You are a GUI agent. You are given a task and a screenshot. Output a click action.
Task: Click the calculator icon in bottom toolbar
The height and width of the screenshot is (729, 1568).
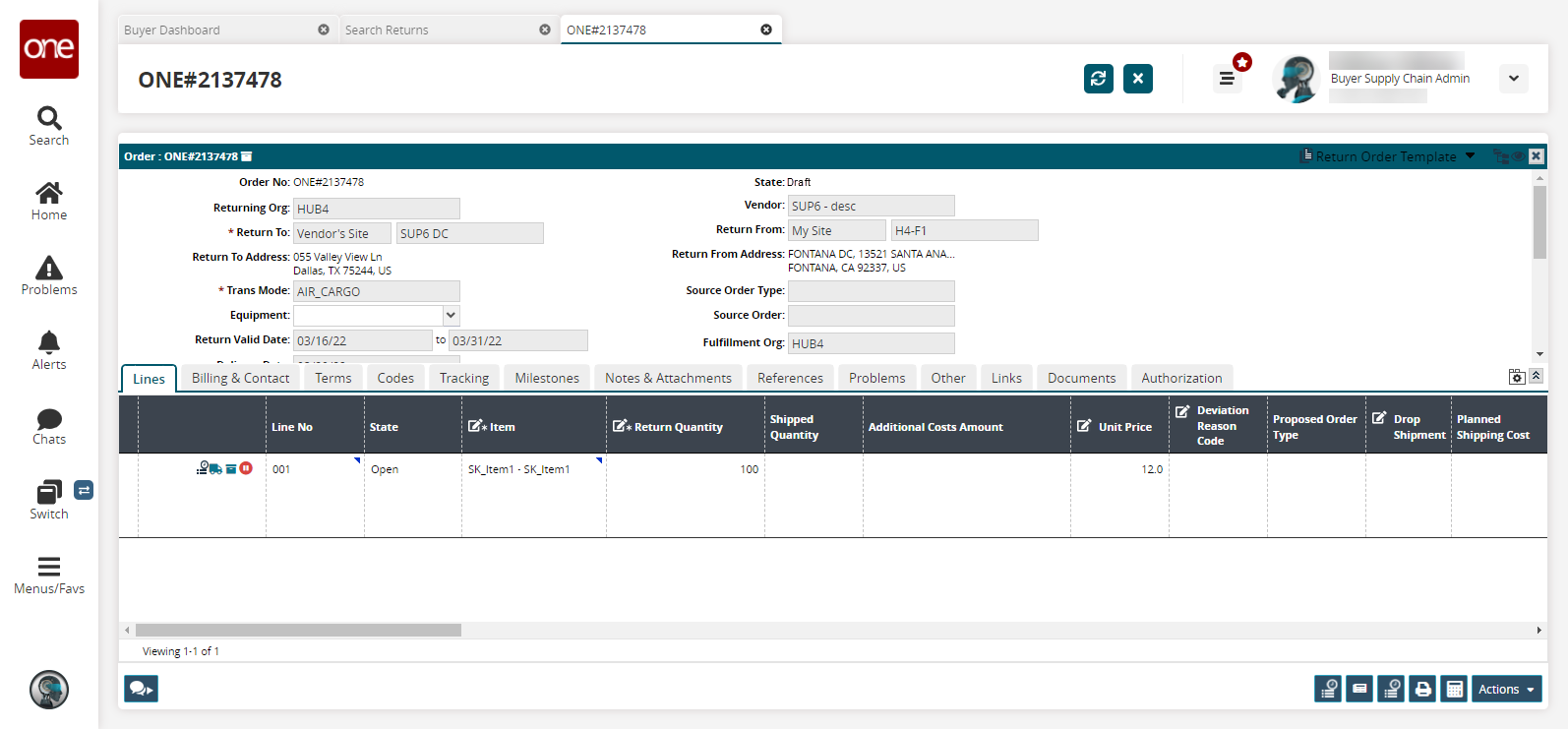1454,690
